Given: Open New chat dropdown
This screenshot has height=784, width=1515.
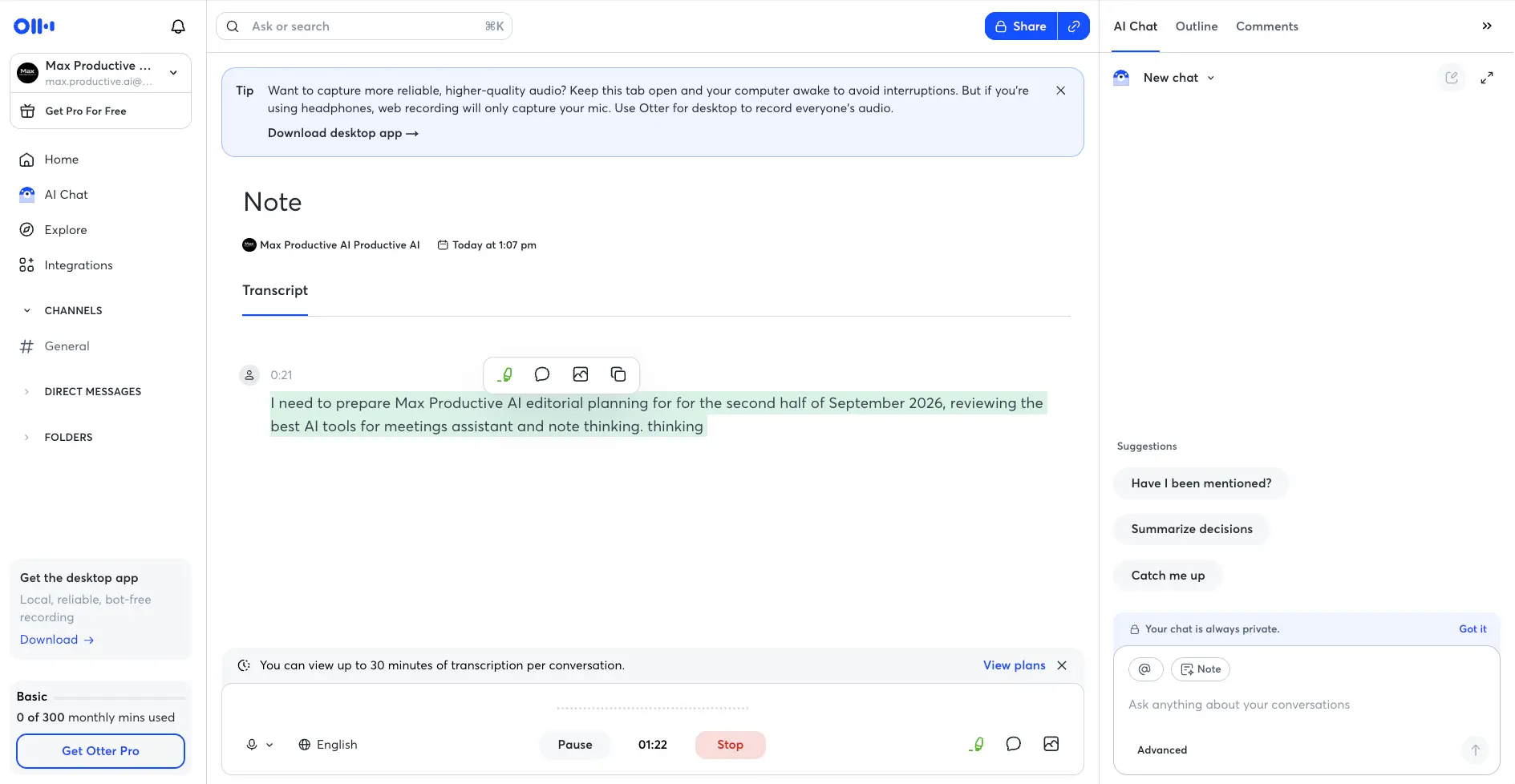Looking at the screenshot, I should click(1179, 78).
